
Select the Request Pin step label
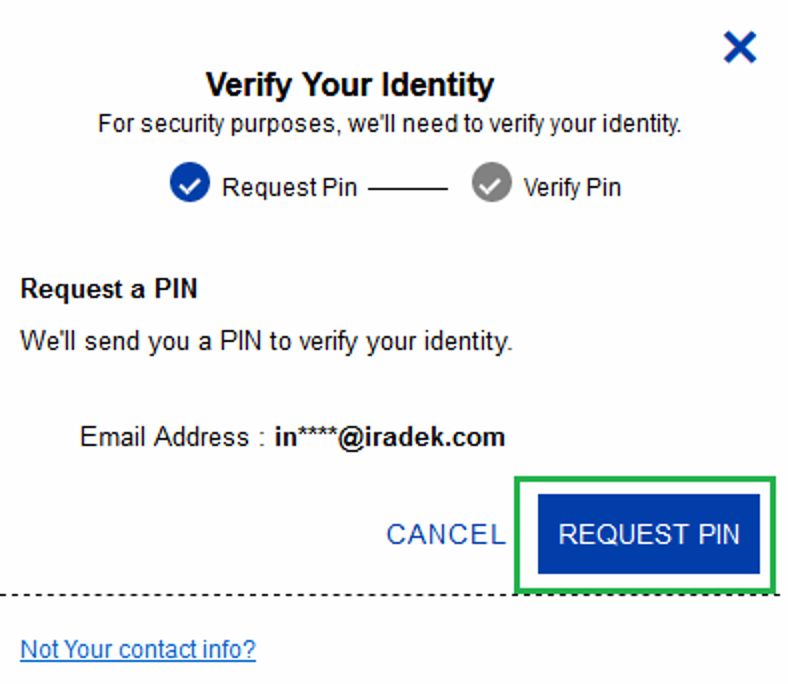coord(289,187)
